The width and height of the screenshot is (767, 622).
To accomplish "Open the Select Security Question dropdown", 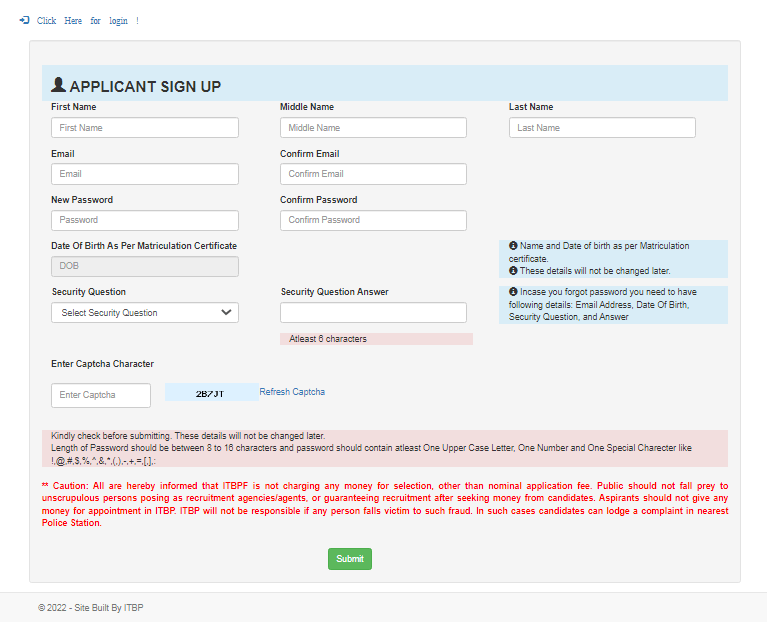I will [145, 313].
